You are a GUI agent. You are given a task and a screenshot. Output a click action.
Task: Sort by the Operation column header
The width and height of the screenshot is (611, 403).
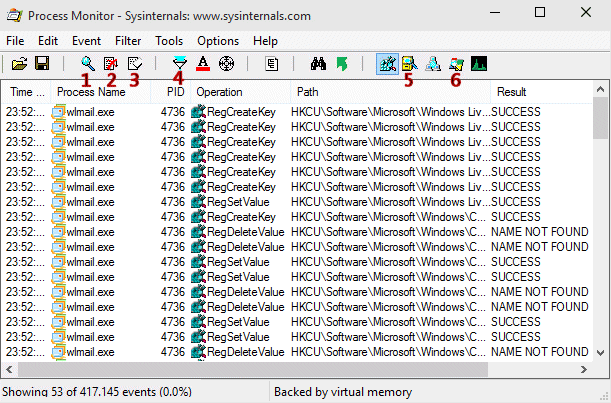[x=240, y=92]
